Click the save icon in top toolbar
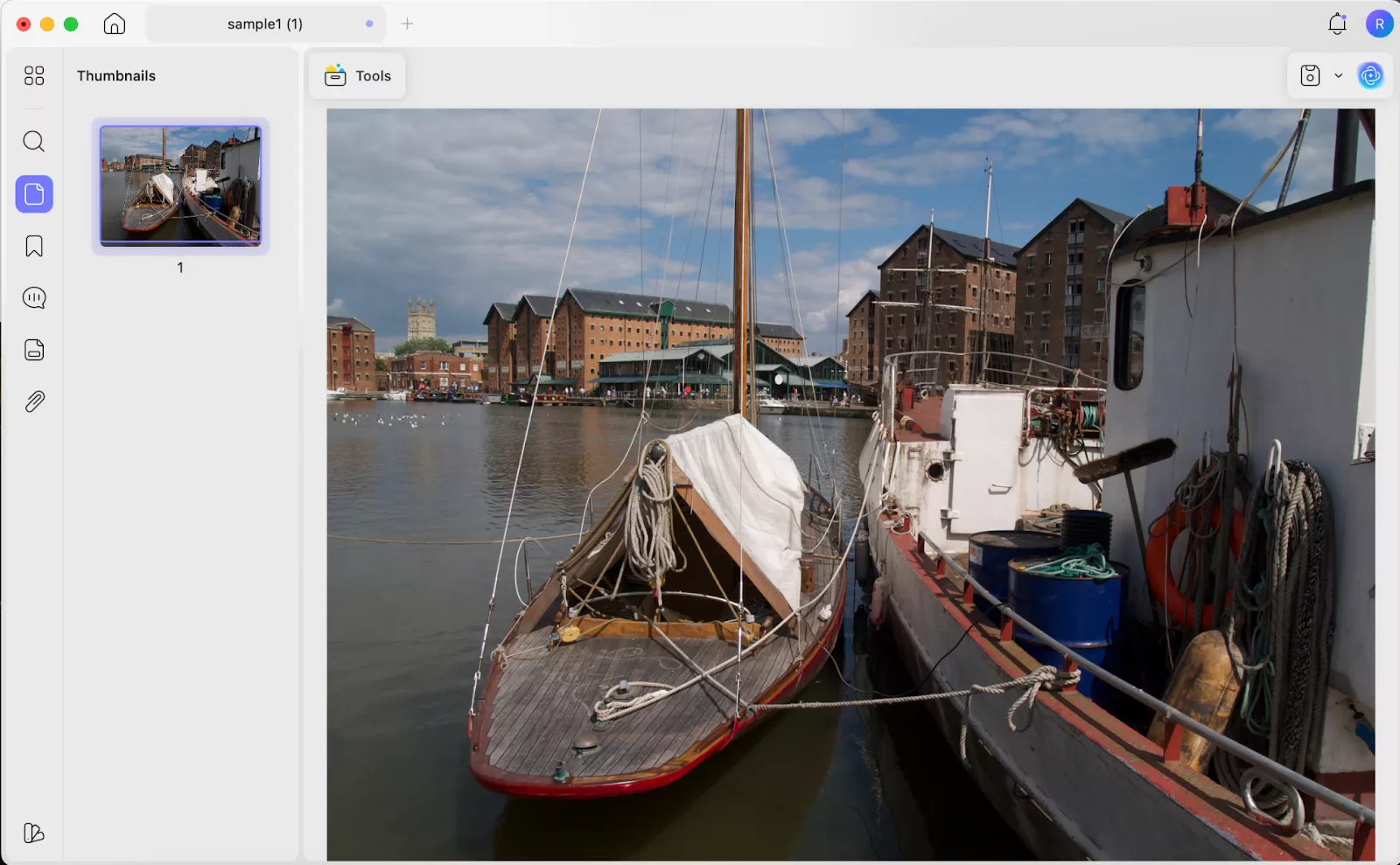 (1310, 76)
